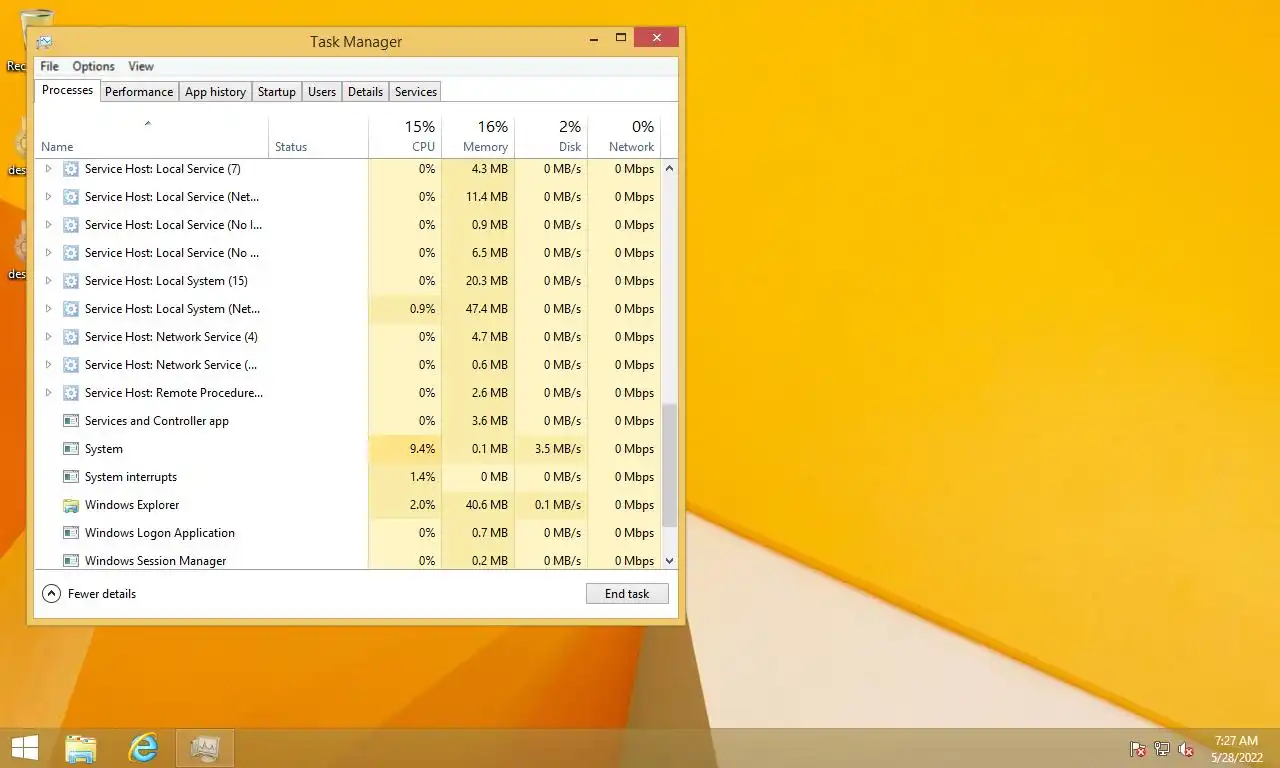Click the Windows Session Manager icon

tap(71, 561)
